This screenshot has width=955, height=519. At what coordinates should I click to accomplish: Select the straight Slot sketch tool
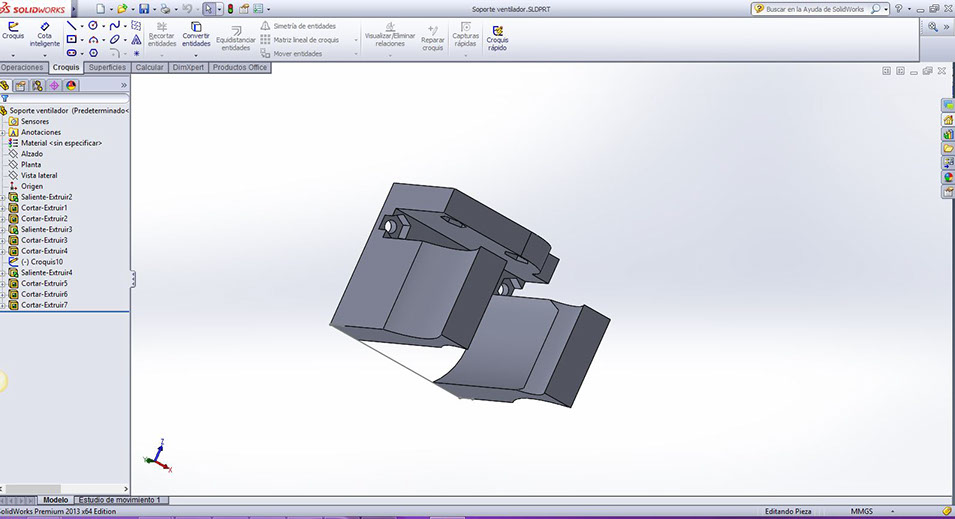[71, 53]
